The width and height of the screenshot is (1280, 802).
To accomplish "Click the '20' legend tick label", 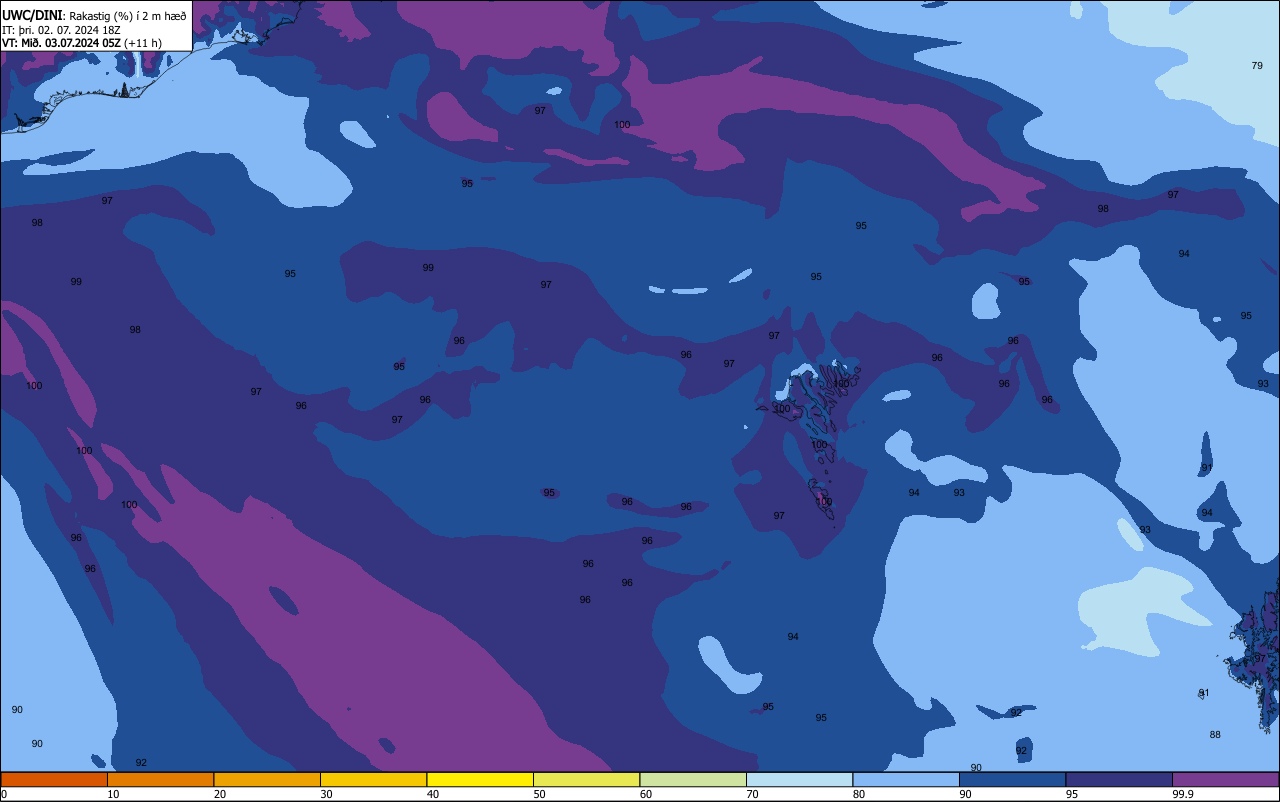I will pyautogui.click(x=220, y=794).
